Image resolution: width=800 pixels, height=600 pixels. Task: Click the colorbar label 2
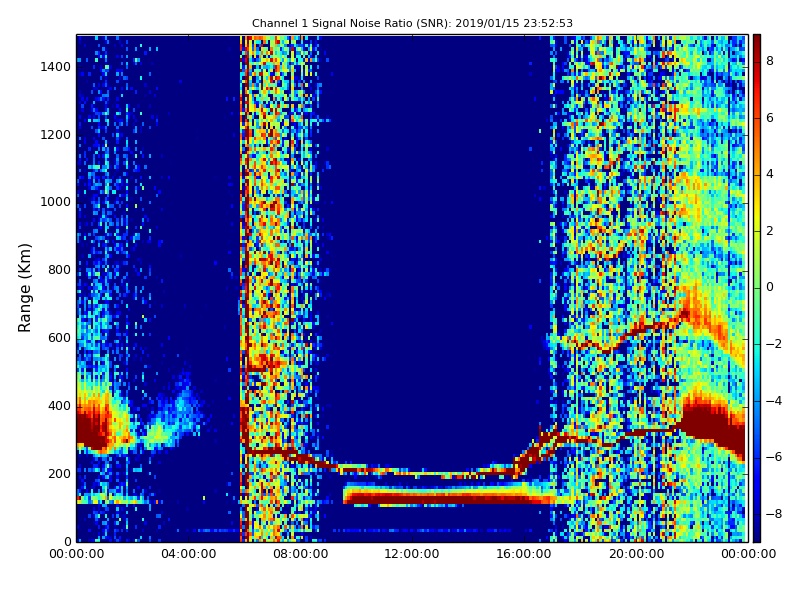click(x=770, y=231)
